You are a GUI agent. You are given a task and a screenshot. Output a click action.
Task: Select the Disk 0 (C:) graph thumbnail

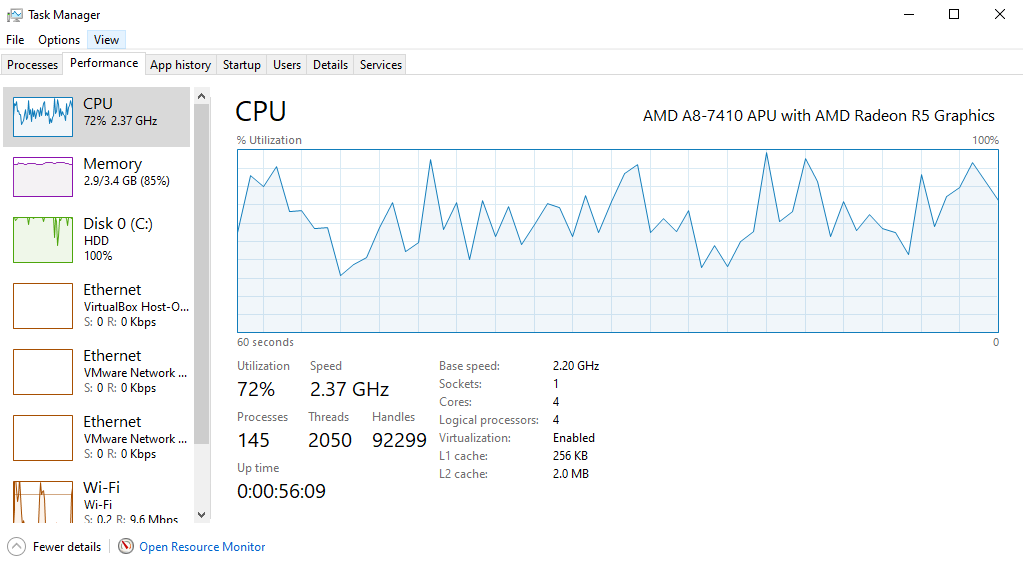coord(43,239)
